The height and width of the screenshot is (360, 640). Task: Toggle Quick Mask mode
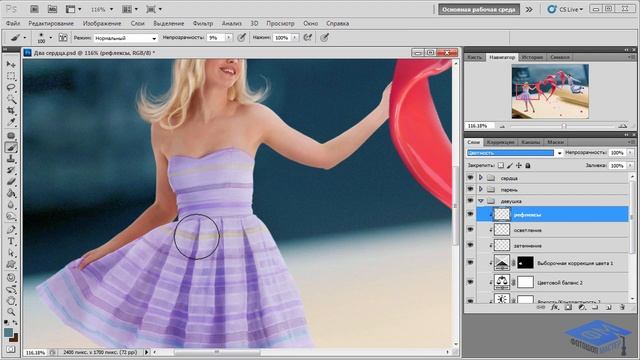click(11, 349)
